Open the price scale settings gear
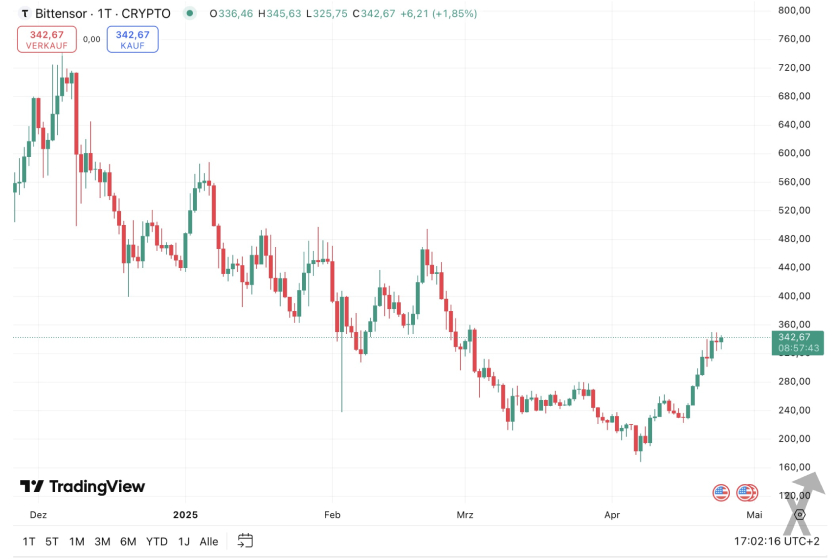 click(x=799, y=514)
